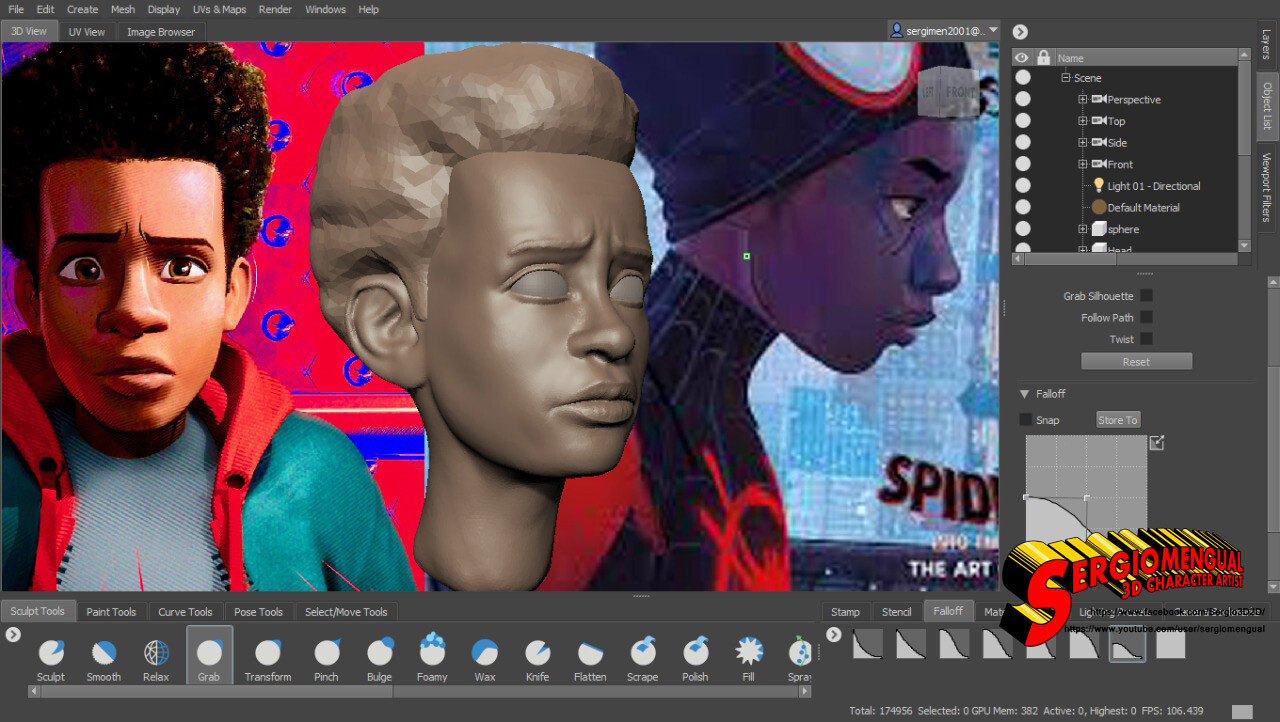
Task: Toggle visibility of the sphere node
Action: click(1022, 228)
